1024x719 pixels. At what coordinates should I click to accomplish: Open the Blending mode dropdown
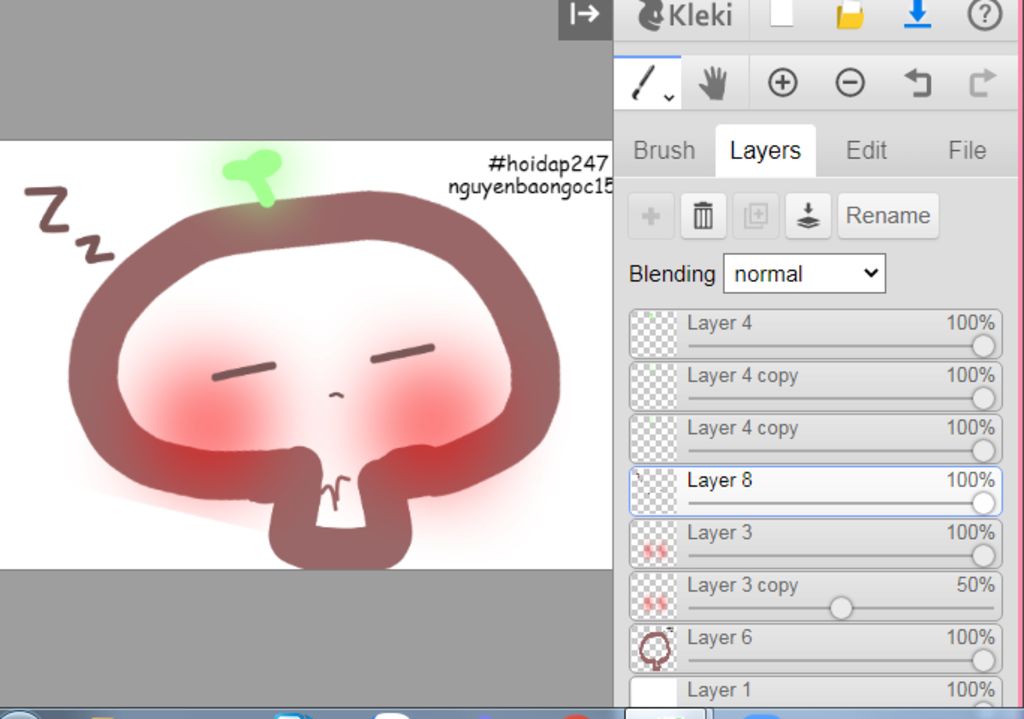coord(804,274)
